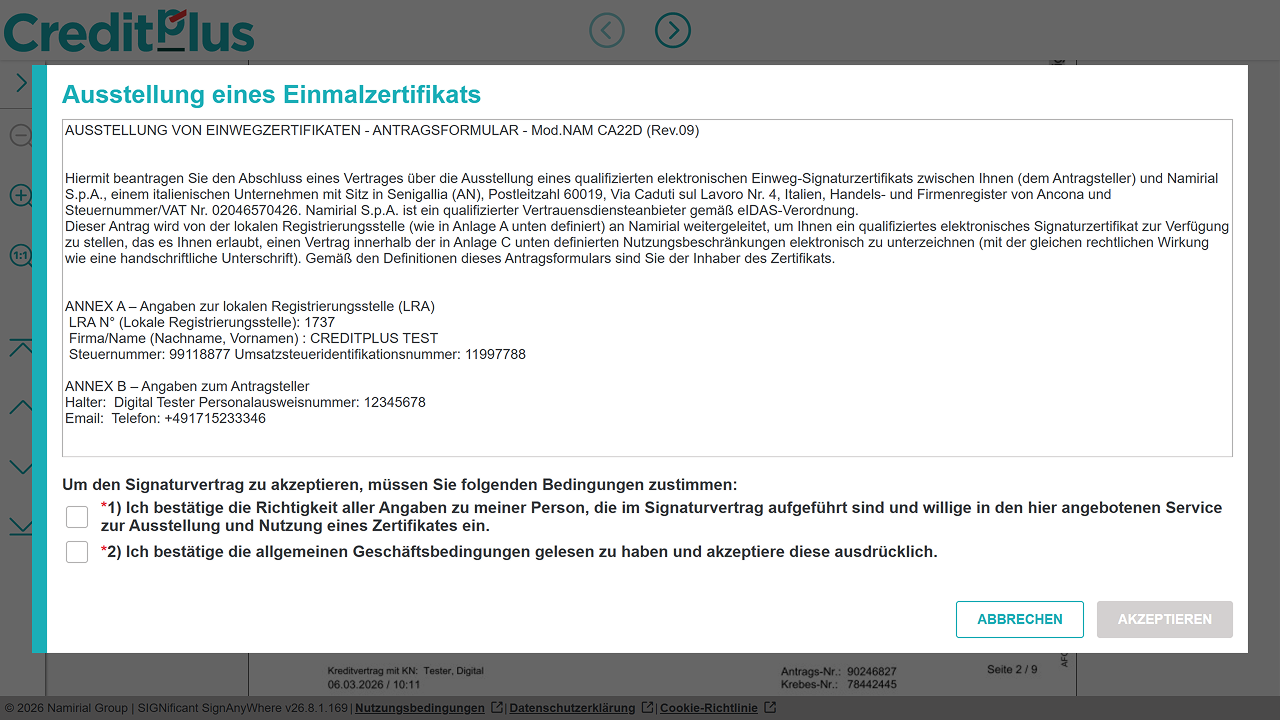Open the Datenschutzerklärung footer link
1280x720 pixels.
click(572, 708)
